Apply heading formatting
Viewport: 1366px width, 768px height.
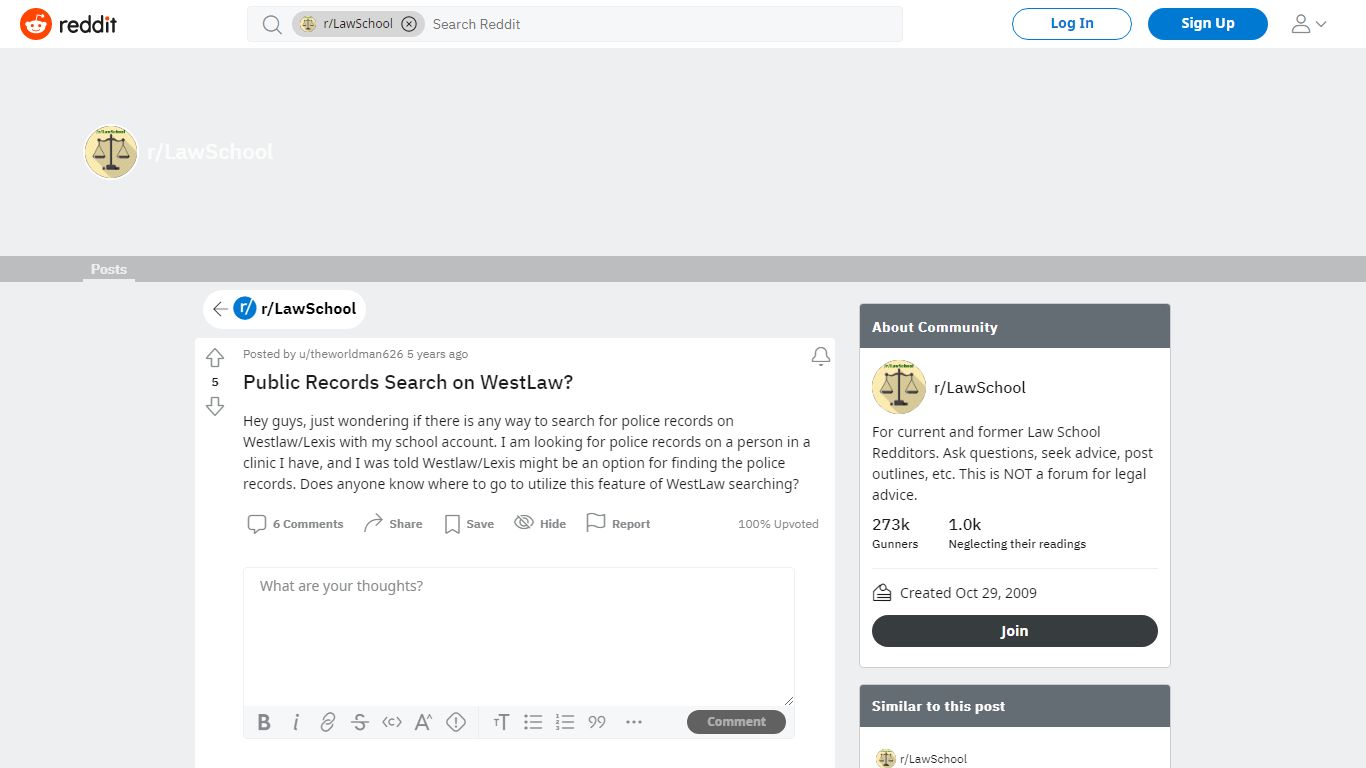[501, 722]
